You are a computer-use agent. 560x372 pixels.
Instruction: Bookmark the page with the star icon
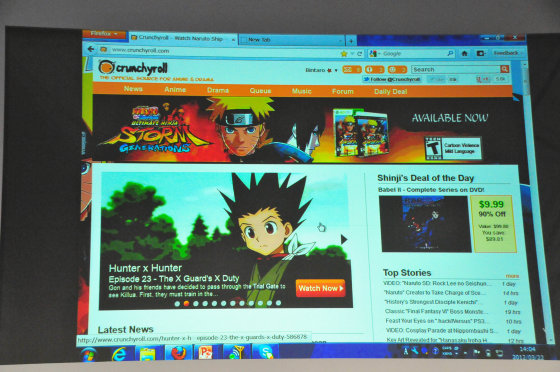(344, 54)
